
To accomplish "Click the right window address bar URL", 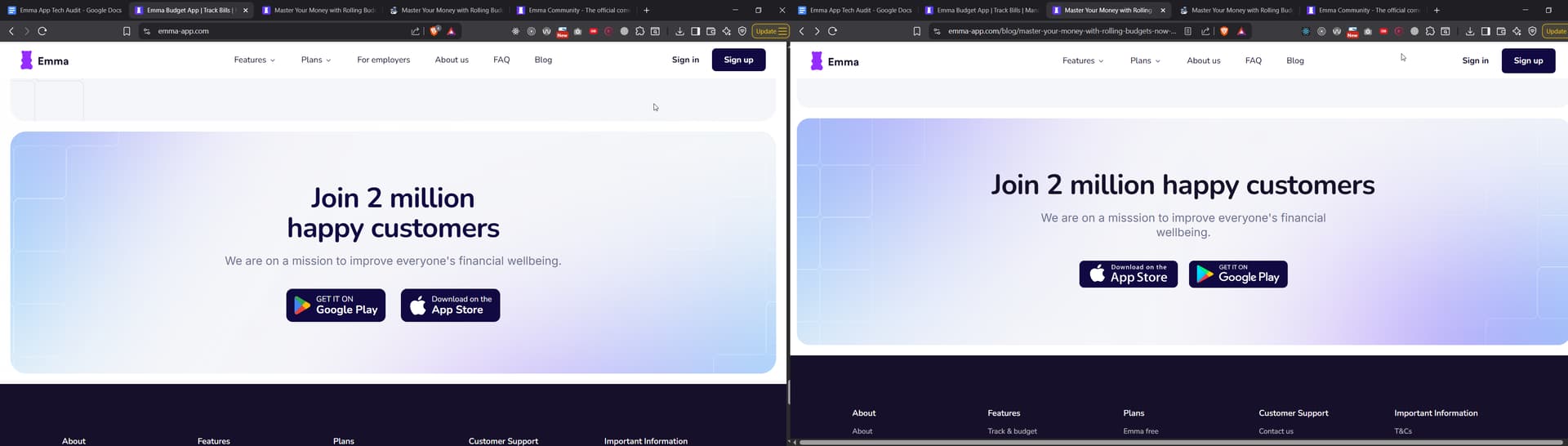I will tap(1062, 31).
